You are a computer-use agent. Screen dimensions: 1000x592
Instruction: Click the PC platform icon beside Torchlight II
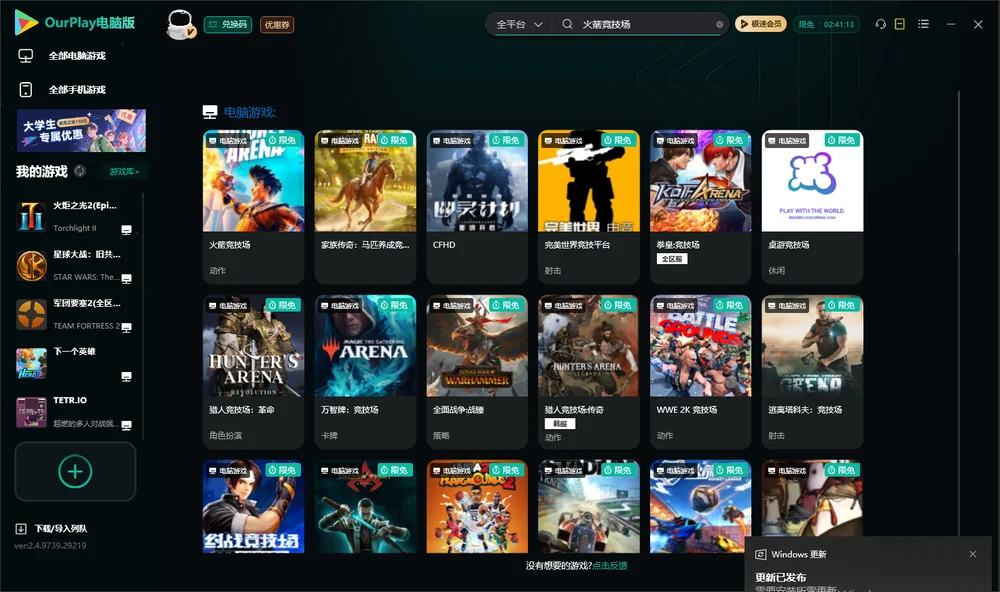click(x=126, y=230)
